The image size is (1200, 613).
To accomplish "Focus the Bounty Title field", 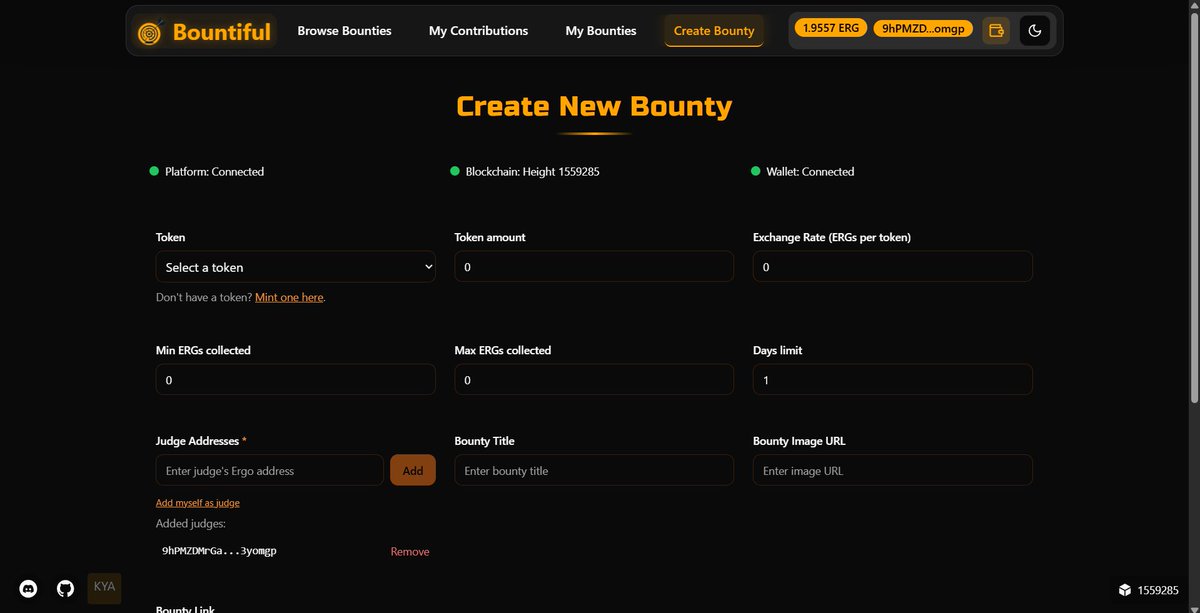I will point(594,470).
